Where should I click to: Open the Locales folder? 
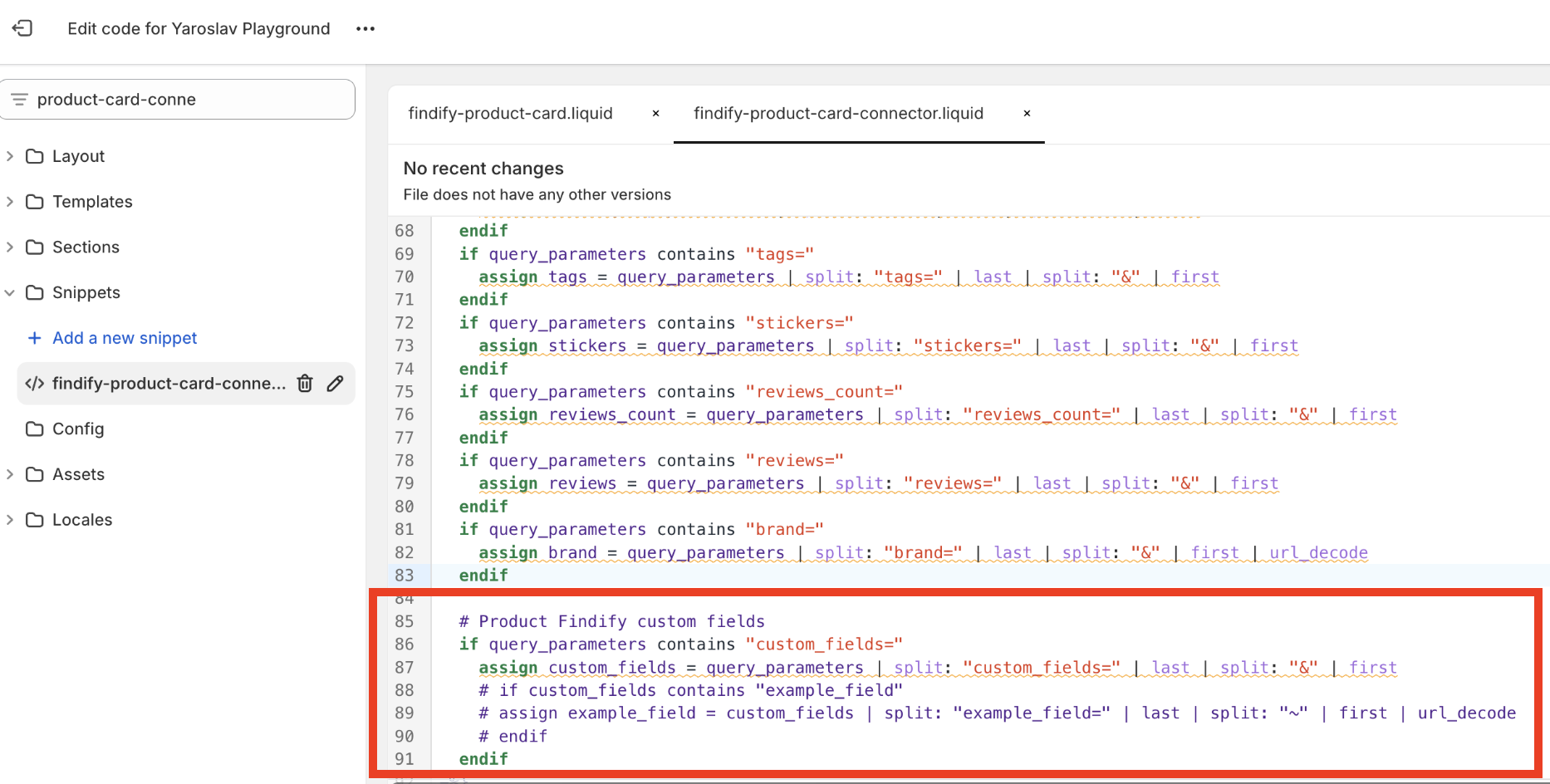(82, 520)
